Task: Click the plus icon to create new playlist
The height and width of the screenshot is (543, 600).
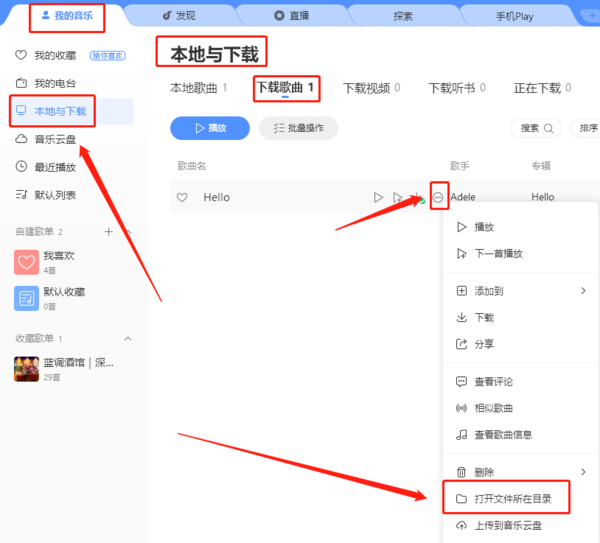Action: tap(109, 232)
